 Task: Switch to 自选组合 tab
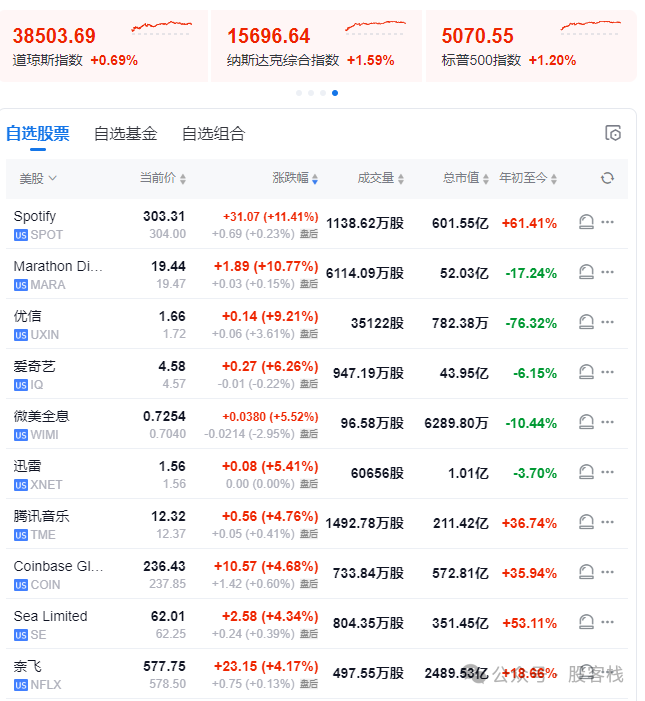[x=214, y=134]
